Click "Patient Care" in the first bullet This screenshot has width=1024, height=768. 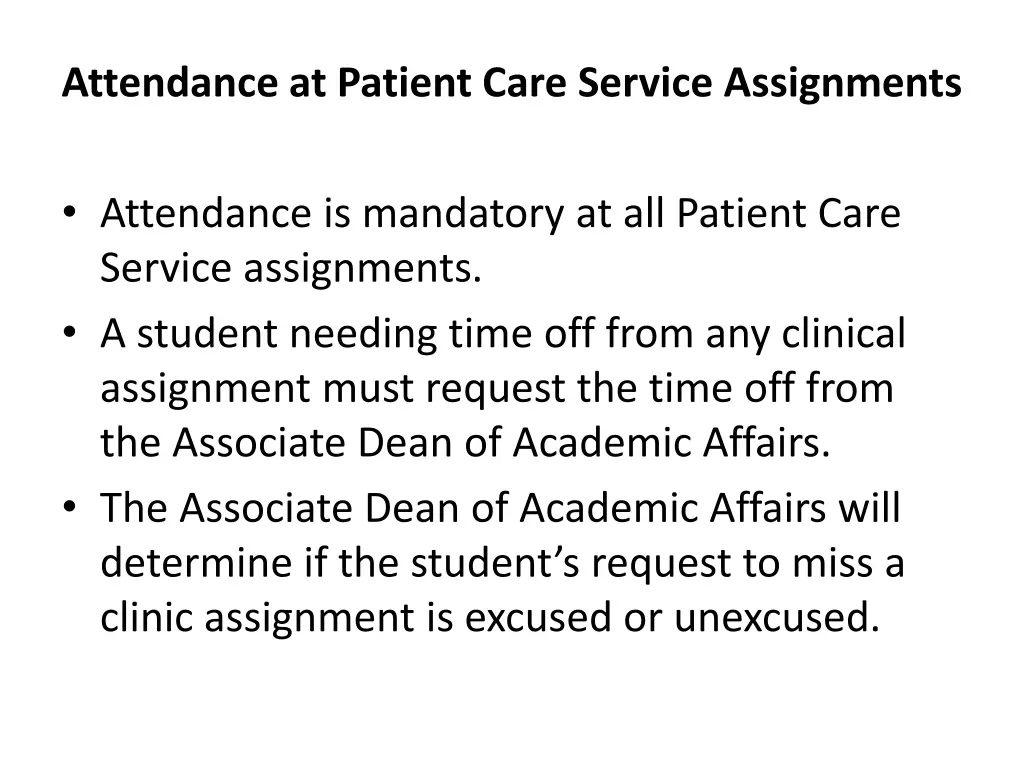(x=789, y=214)
